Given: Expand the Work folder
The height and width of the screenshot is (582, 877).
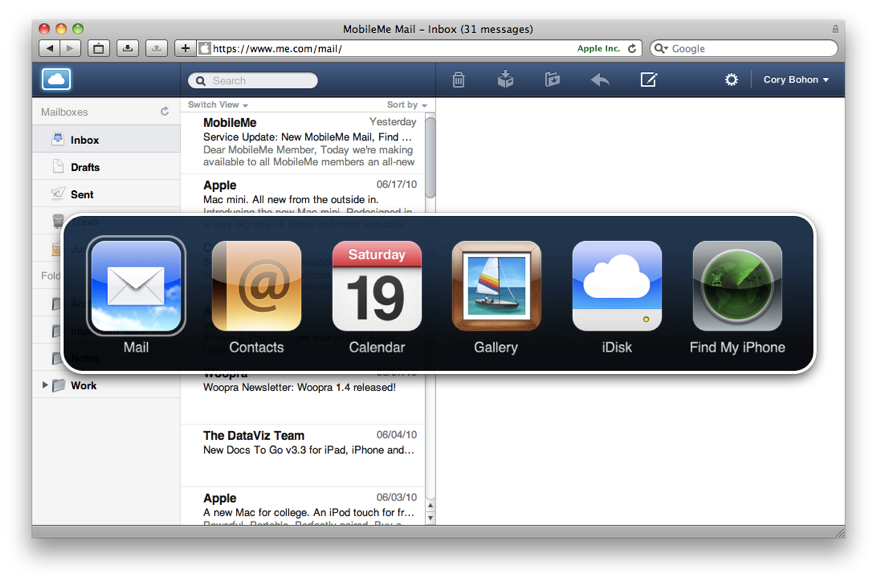Looking at the screenshot, I should 45,385.
